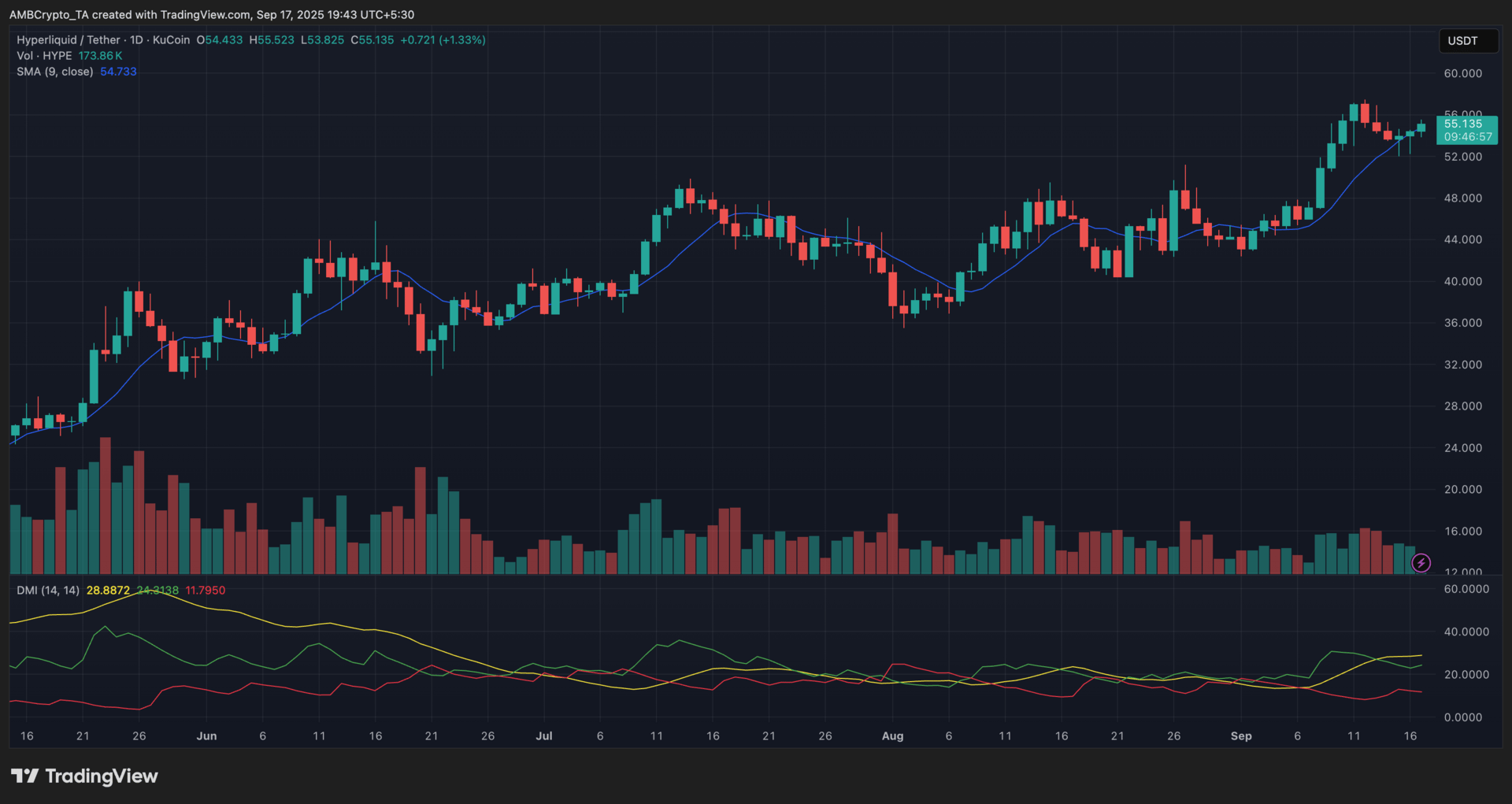Image resolution: width=1512 pixels, height=804 pixels.
Task: Click the ADX value 28.8872
Action: click(x=108, y=590)
